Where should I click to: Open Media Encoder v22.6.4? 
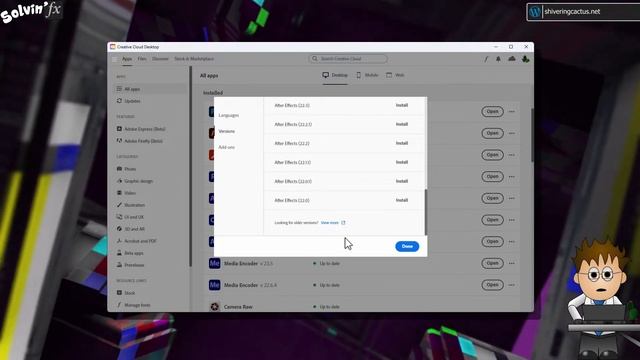pyautogui.click(x=492, y=285)
